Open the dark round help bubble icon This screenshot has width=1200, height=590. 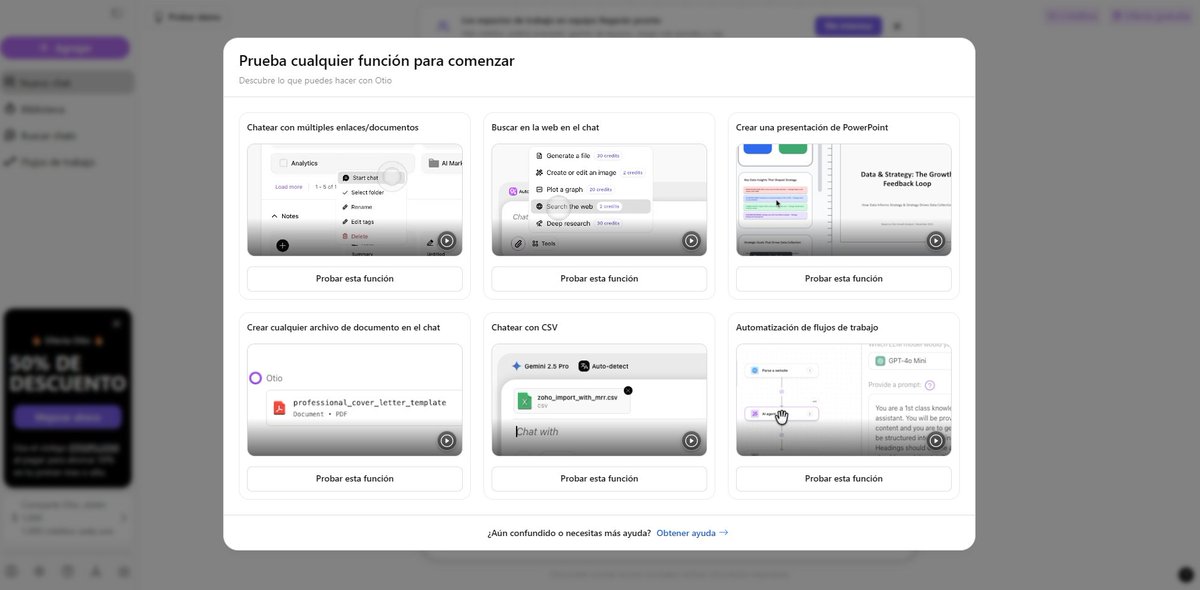[1186, 575]
